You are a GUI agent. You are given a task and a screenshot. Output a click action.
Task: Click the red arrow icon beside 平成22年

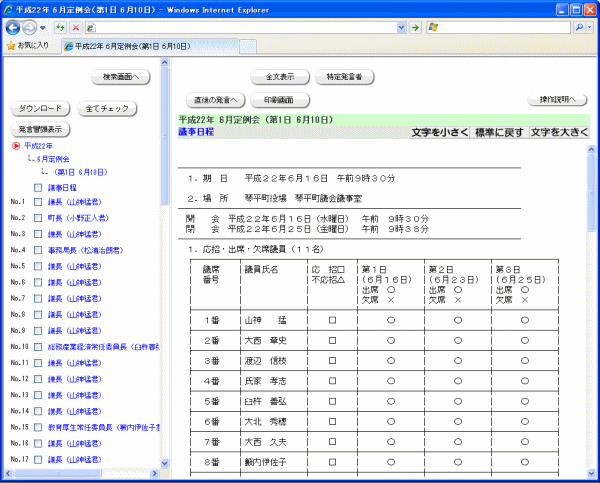(16, 146)
